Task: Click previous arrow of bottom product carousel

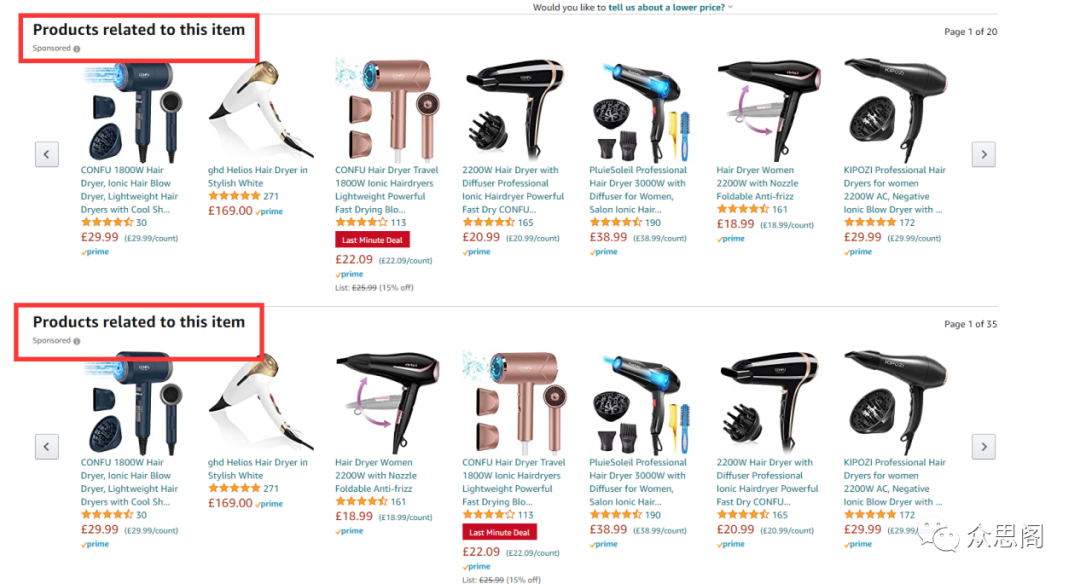Action: [47, 446]
